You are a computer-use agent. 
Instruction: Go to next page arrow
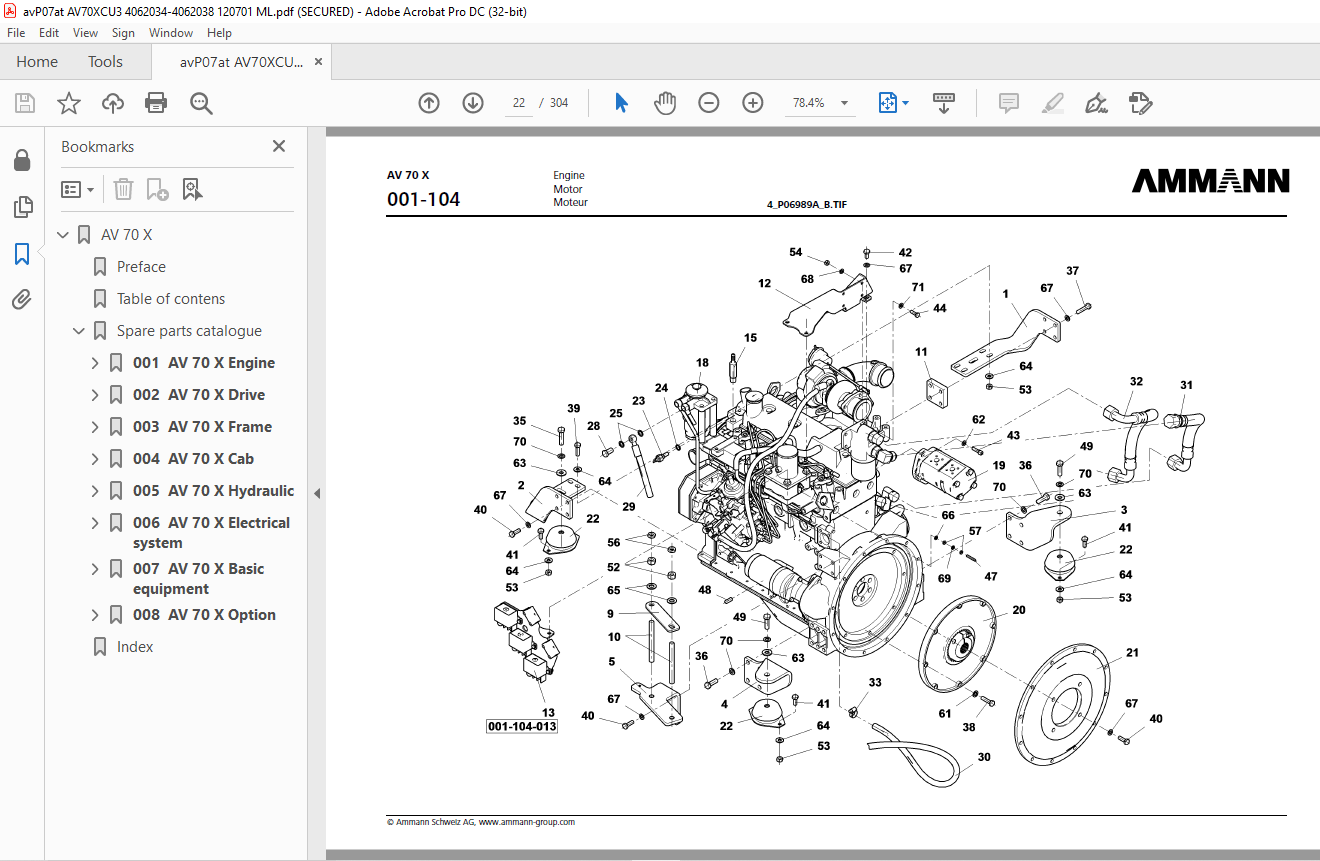click(x=473, y=103)
